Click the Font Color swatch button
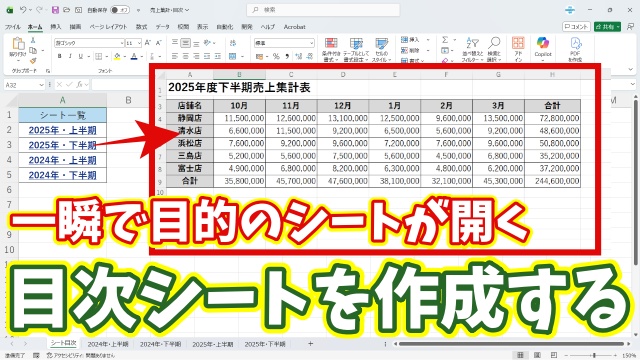The height and width of the screenshot is (360, 640). pos(134,56)
